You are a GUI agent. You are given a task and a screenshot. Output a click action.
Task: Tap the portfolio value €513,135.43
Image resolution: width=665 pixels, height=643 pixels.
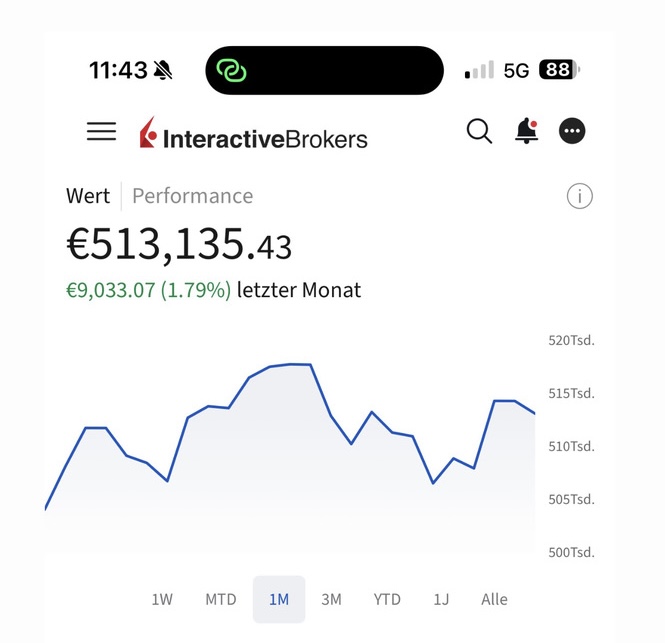(x=179, y=243)
